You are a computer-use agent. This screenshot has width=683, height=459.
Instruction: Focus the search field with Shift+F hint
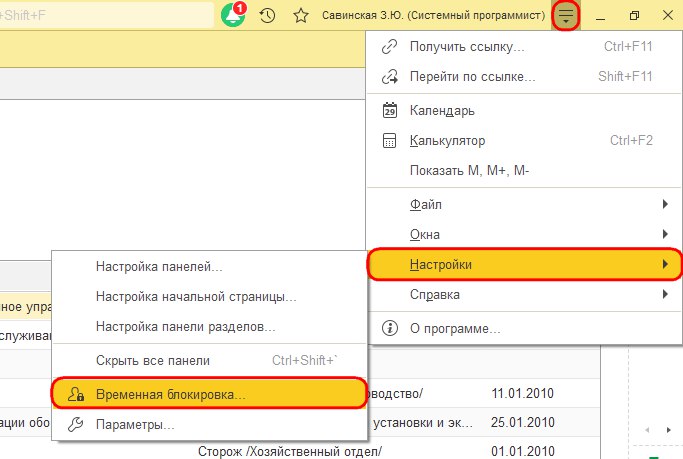click(107, 16)
